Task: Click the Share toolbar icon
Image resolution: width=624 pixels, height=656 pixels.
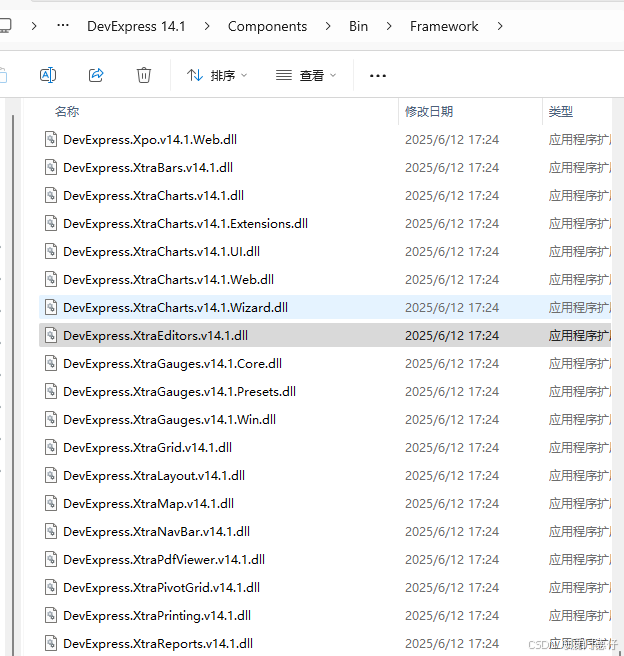Action: pos(96,75)
